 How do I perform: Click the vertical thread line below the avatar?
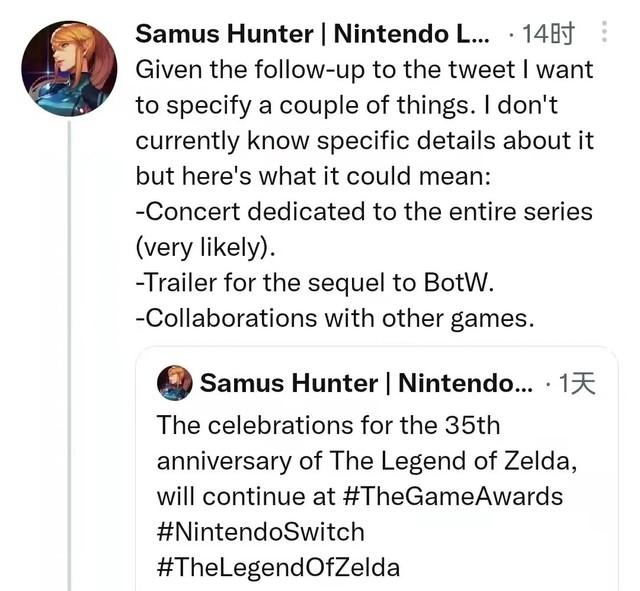(69, 350)
